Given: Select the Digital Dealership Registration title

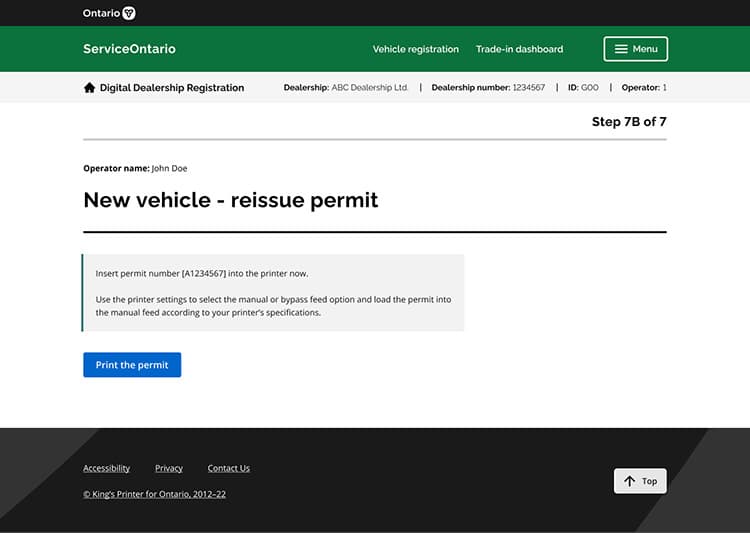Looking at the screenshot, I should (x=171, y=88).
